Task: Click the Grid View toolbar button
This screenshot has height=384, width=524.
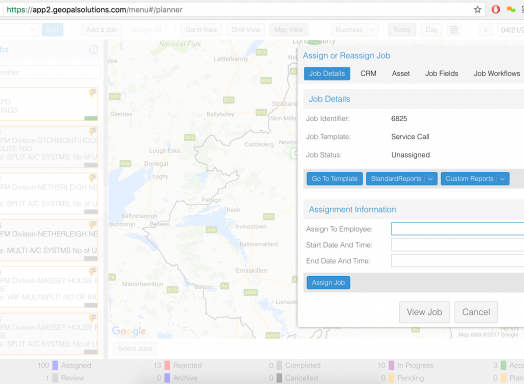Action: pos(246,30)
